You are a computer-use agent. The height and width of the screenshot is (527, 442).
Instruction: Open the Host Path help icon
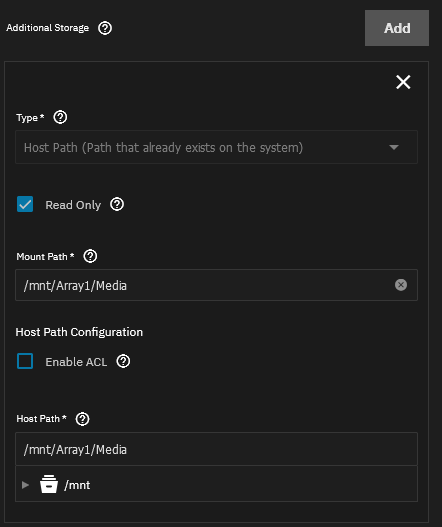click(82, 419)
